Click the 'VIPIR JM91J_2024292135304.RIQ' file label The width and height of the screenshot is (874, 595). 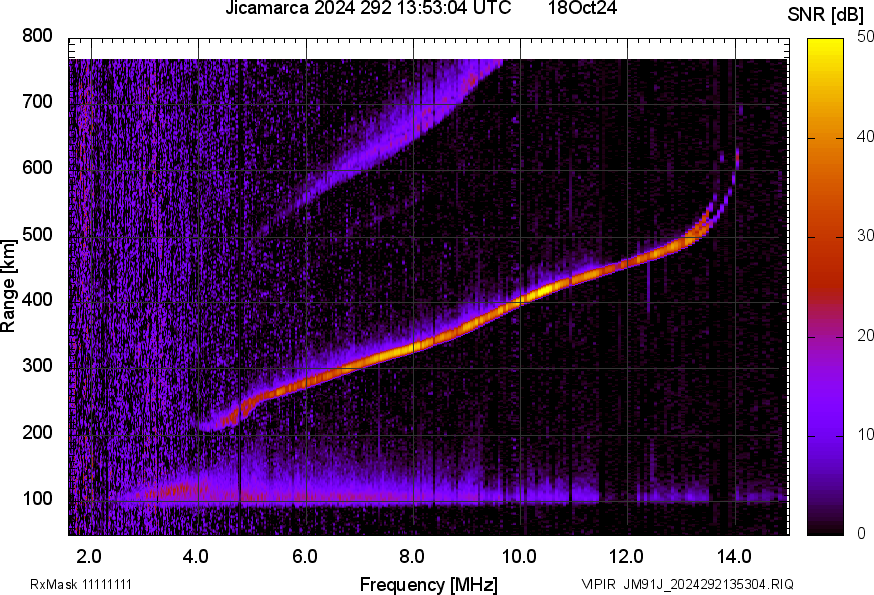click(687, 584)
